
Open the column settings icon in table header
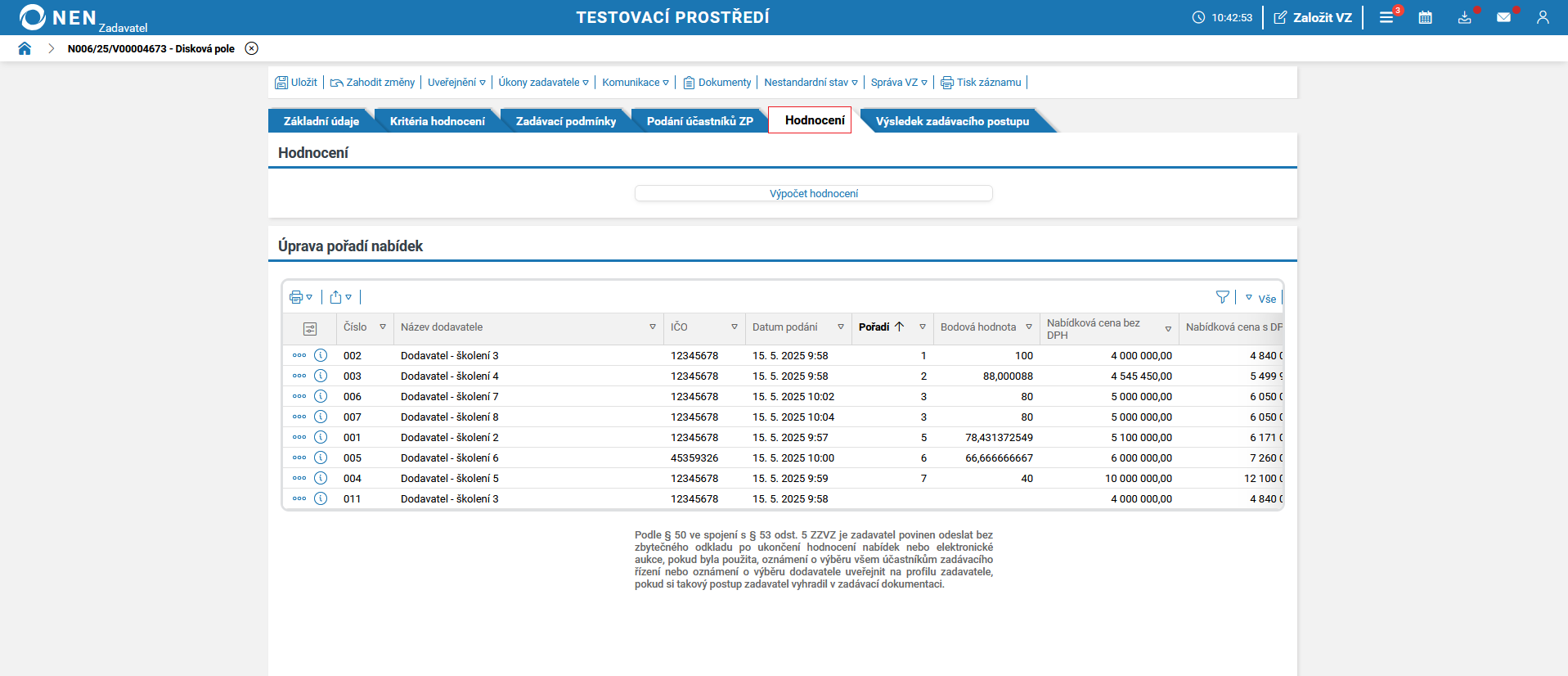click(x=310, y=328)
